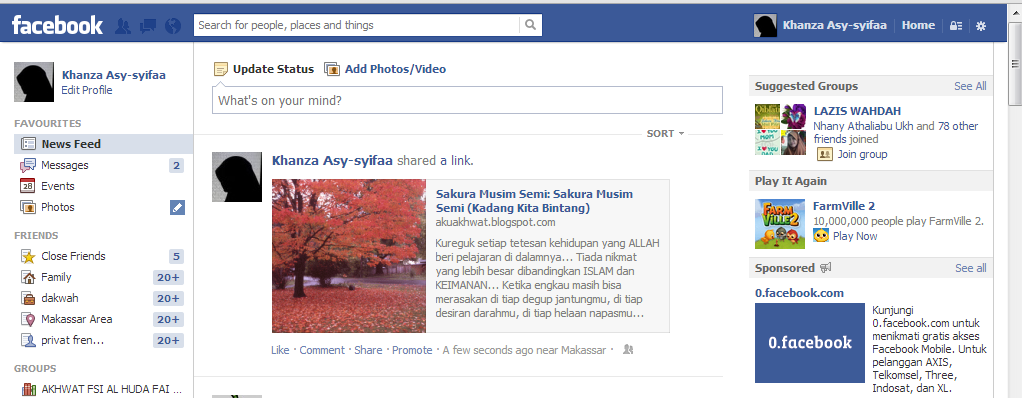The image size is (1022, 398).
Task: Open the account settings gear icon
Action: click(x=981, y=26)
